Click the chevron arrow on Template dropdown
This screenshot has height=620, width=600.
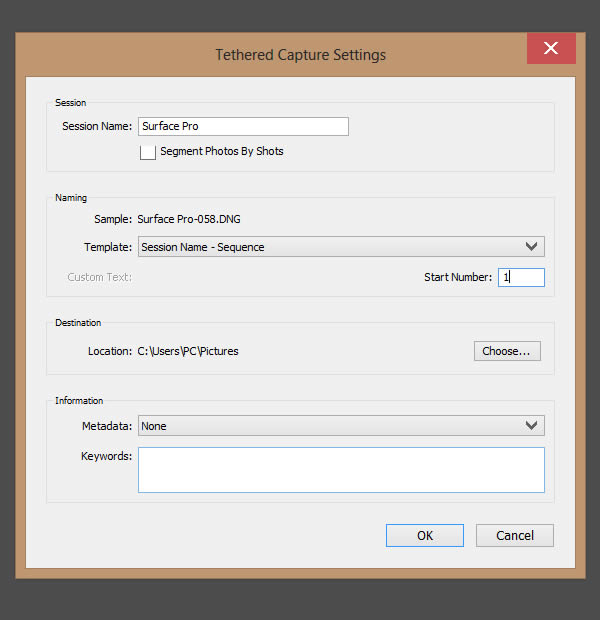click(531, 247)
